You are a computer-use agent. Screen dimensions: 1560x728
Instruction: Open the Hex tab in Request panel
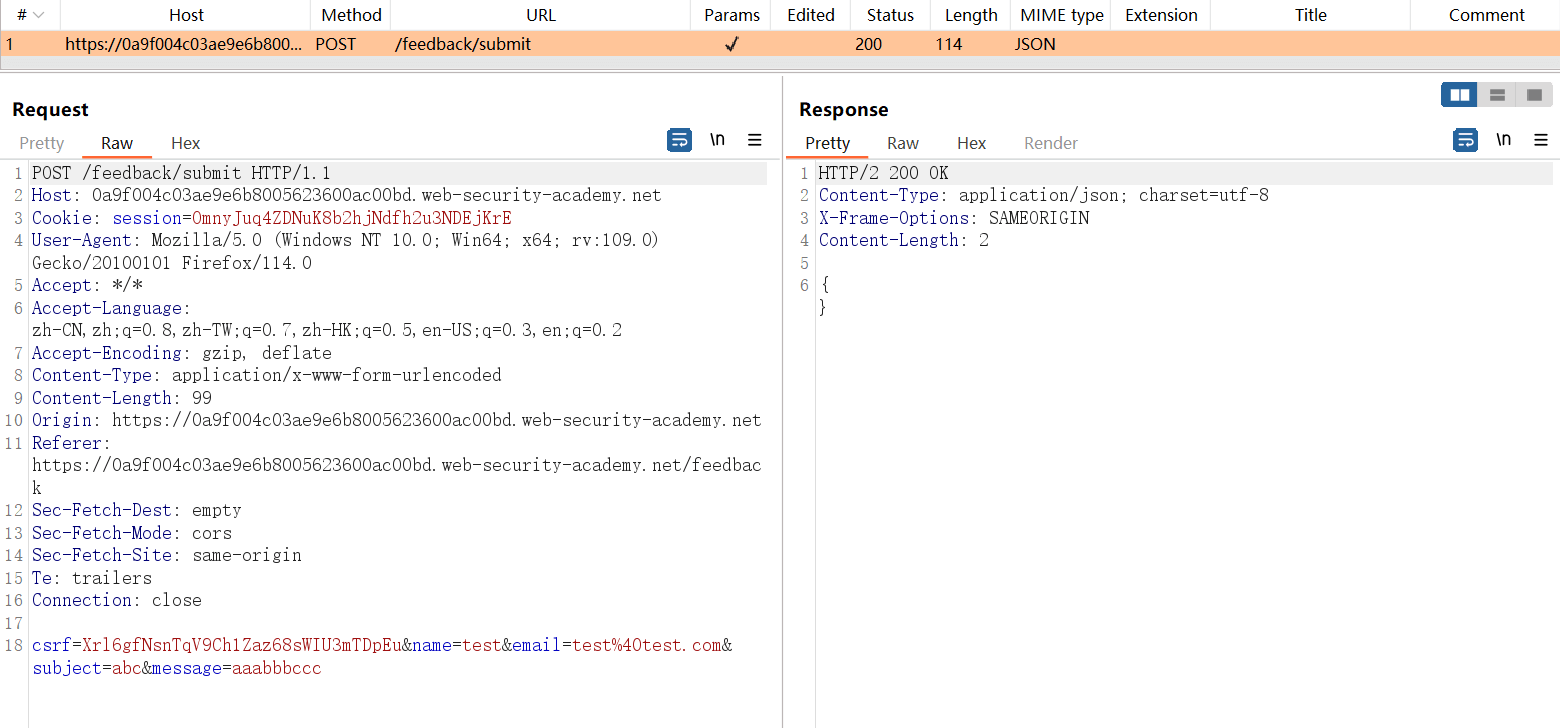pyautogui.click(x=185, y=143)
